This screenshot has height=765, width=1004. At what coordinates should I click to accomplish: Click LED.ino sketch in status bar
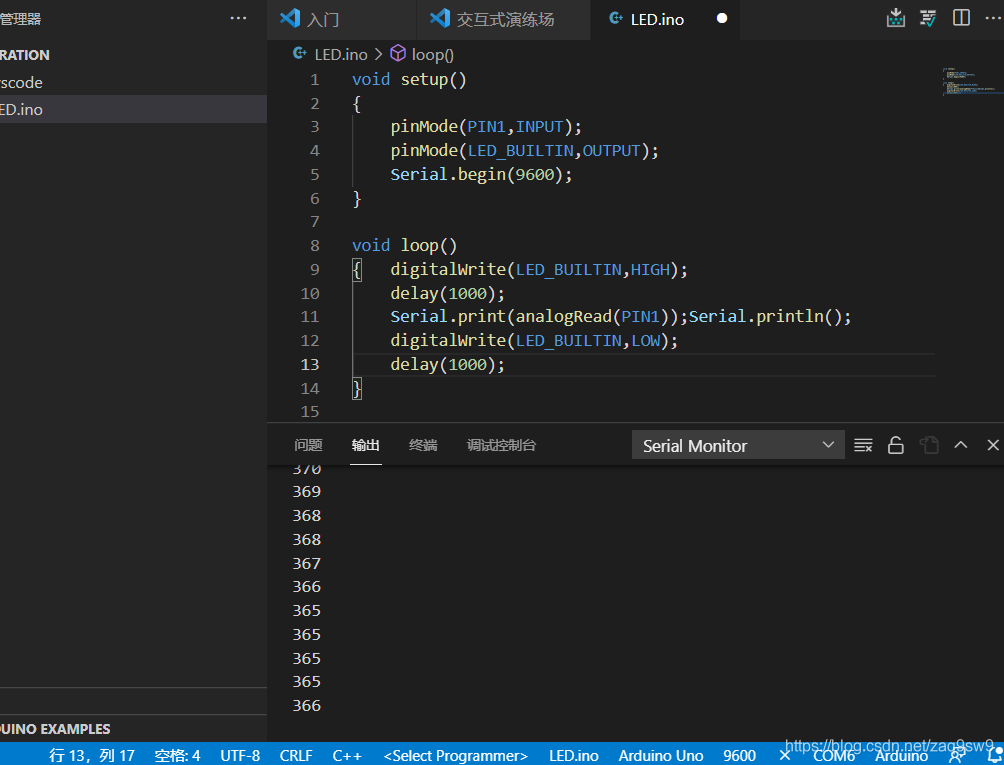click(574, 755)
